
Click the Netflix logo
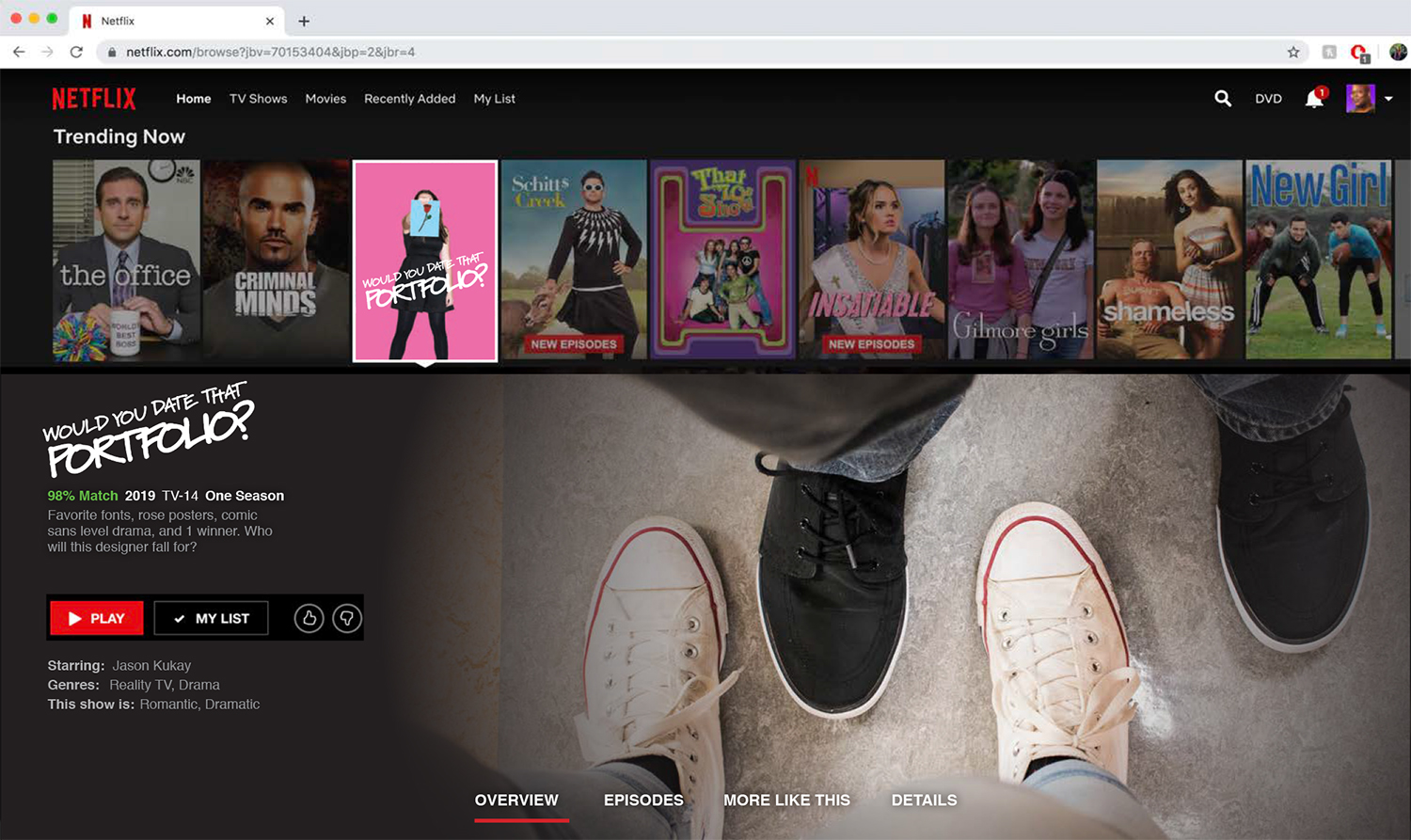[94, 98]
